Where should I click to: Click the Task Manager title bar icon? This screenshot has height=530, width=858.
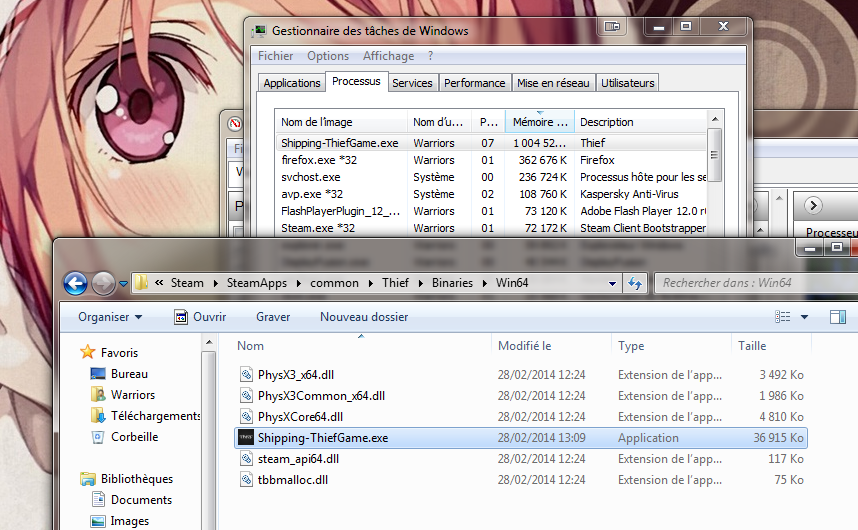(x=260, y=31)
